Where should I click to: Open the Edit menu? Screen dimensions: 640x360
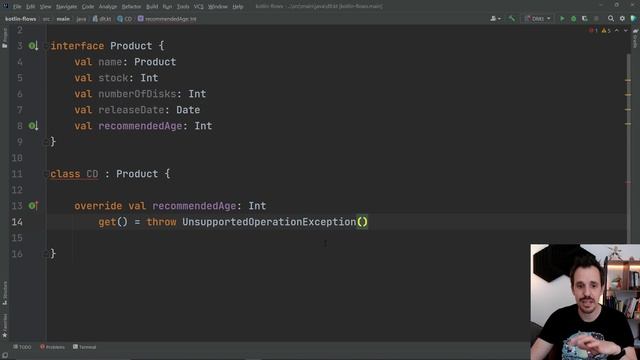pyautogui.click(x=31, y=7)
